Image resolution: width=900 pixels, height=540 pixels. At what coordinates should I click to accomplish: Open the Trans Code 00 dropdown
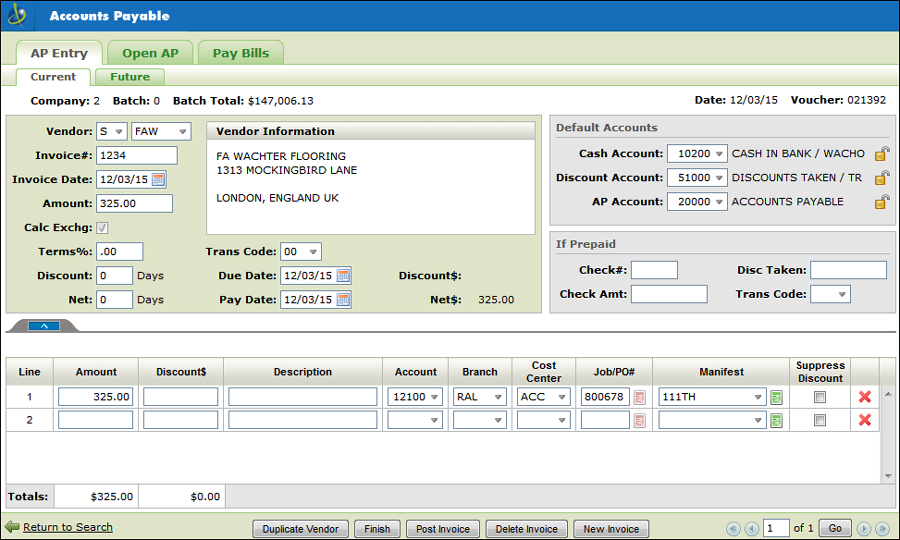coord(300,252)
